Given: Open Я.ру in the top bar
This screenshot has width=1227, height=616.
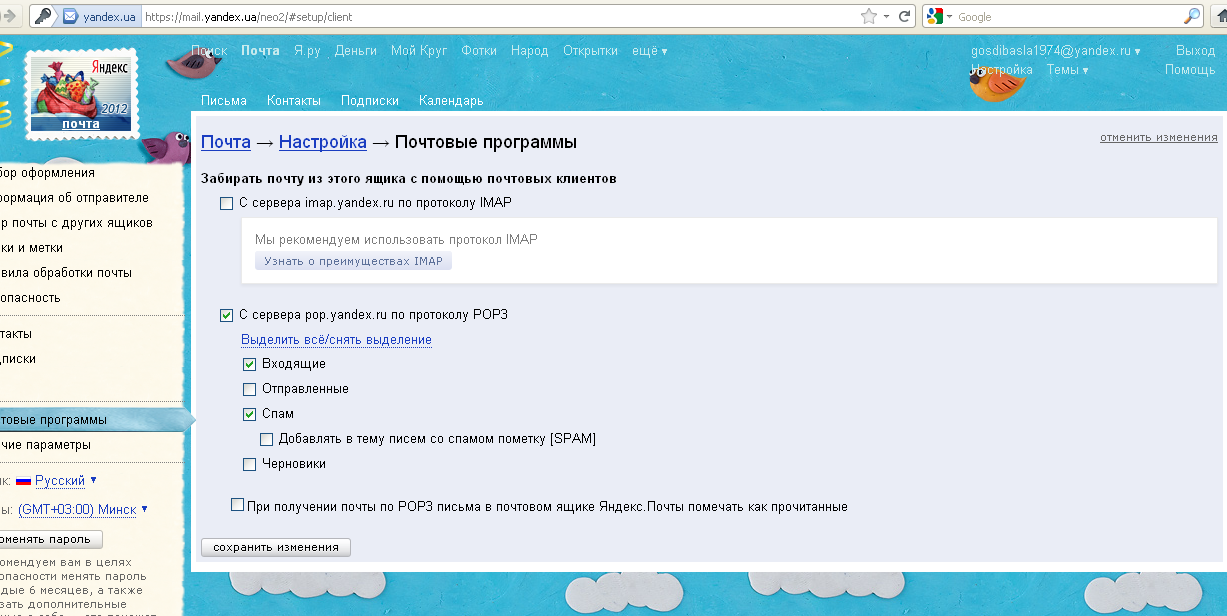Looking at the screenshot, I should pyautogui.click(x=307, y=51).
